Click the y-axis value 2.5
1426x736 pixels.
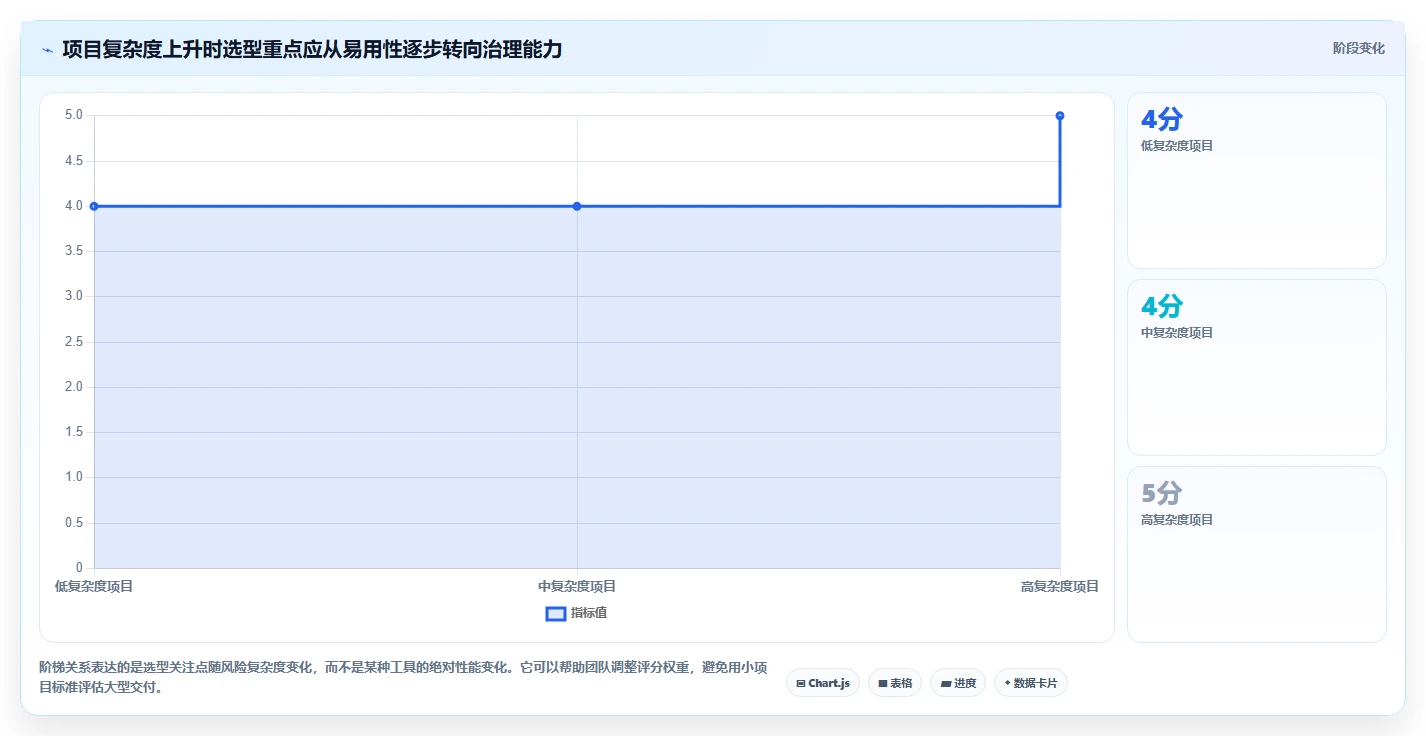pos(74,342)
